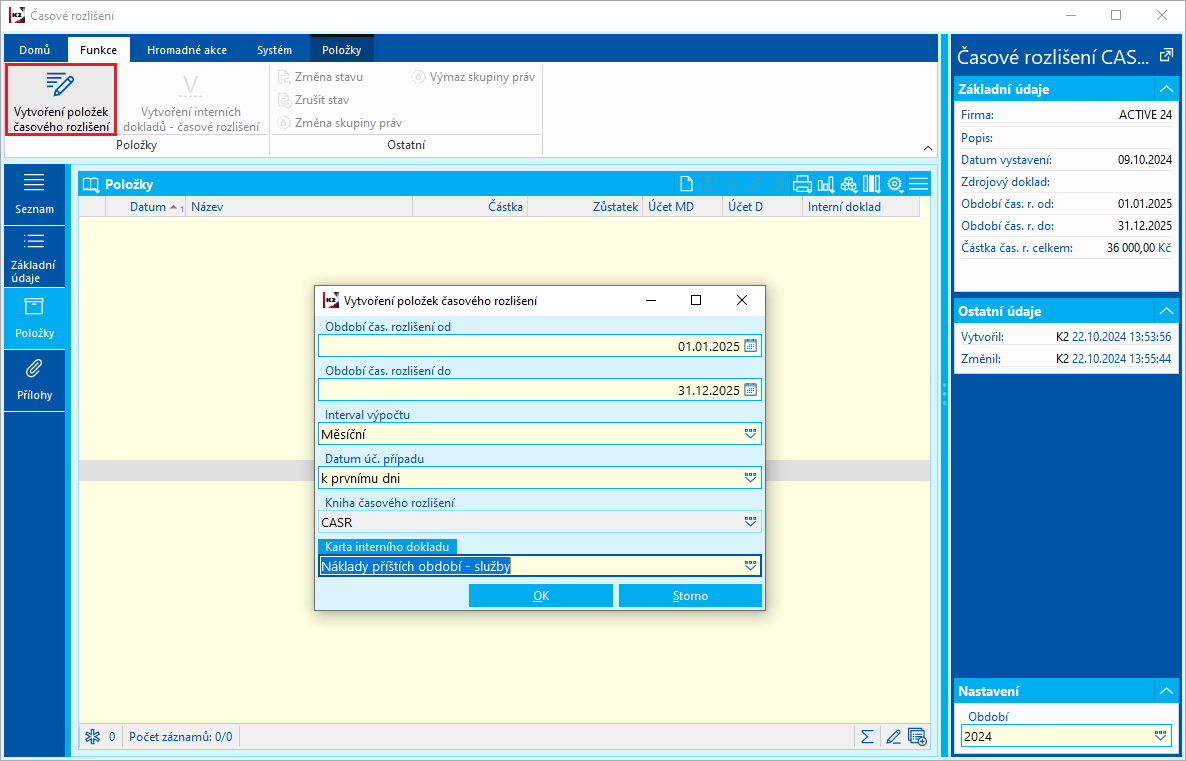Switch to the Domů ribbon tab
Screen dimensions: 1186x761
(35, 50)
